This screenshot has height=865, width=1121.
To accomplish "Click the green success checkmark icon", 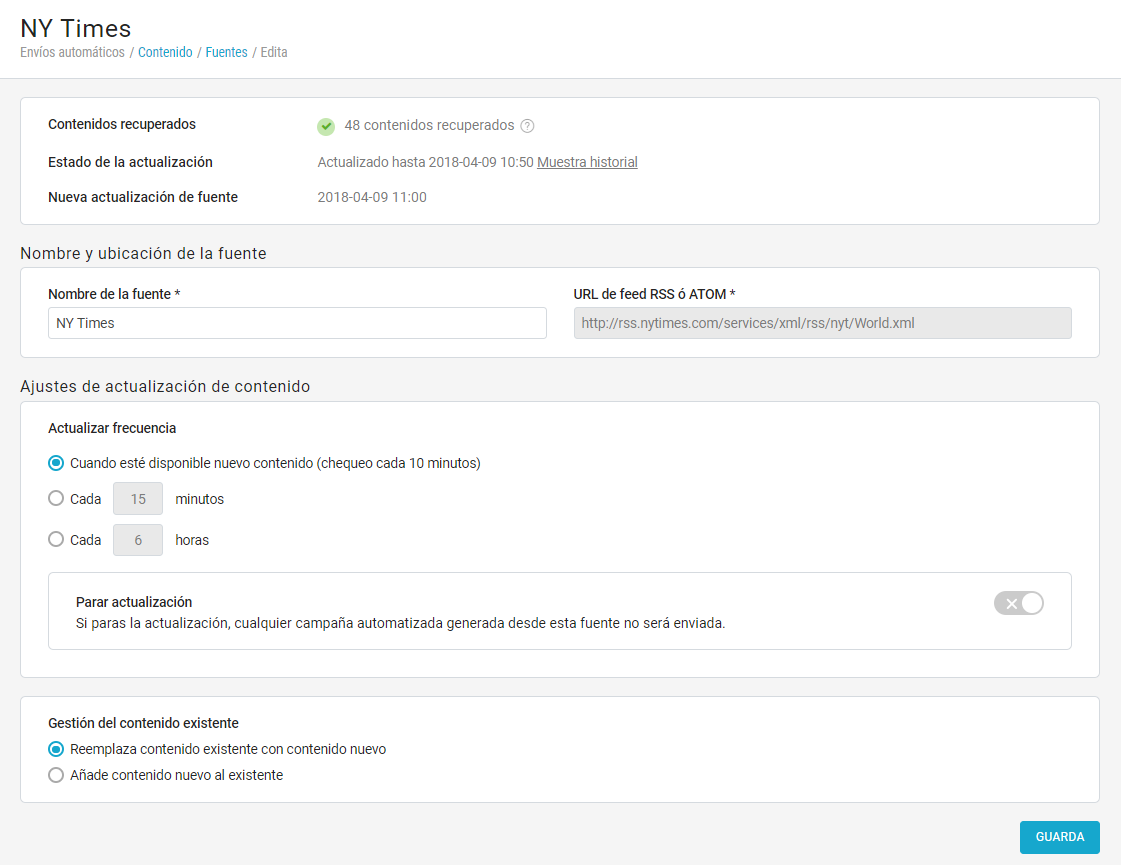I will tap(326, 126).
